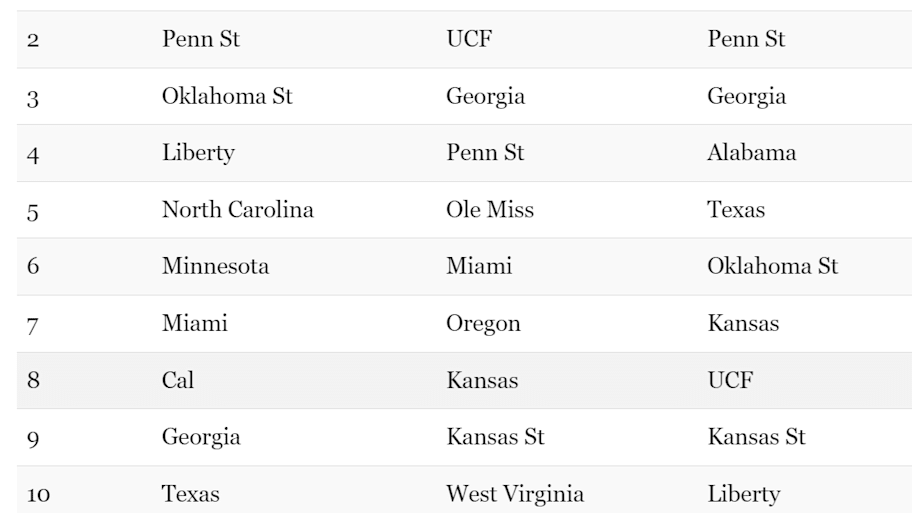
Task: Select the Georgia cell in row 9
Action: (200, 438)
